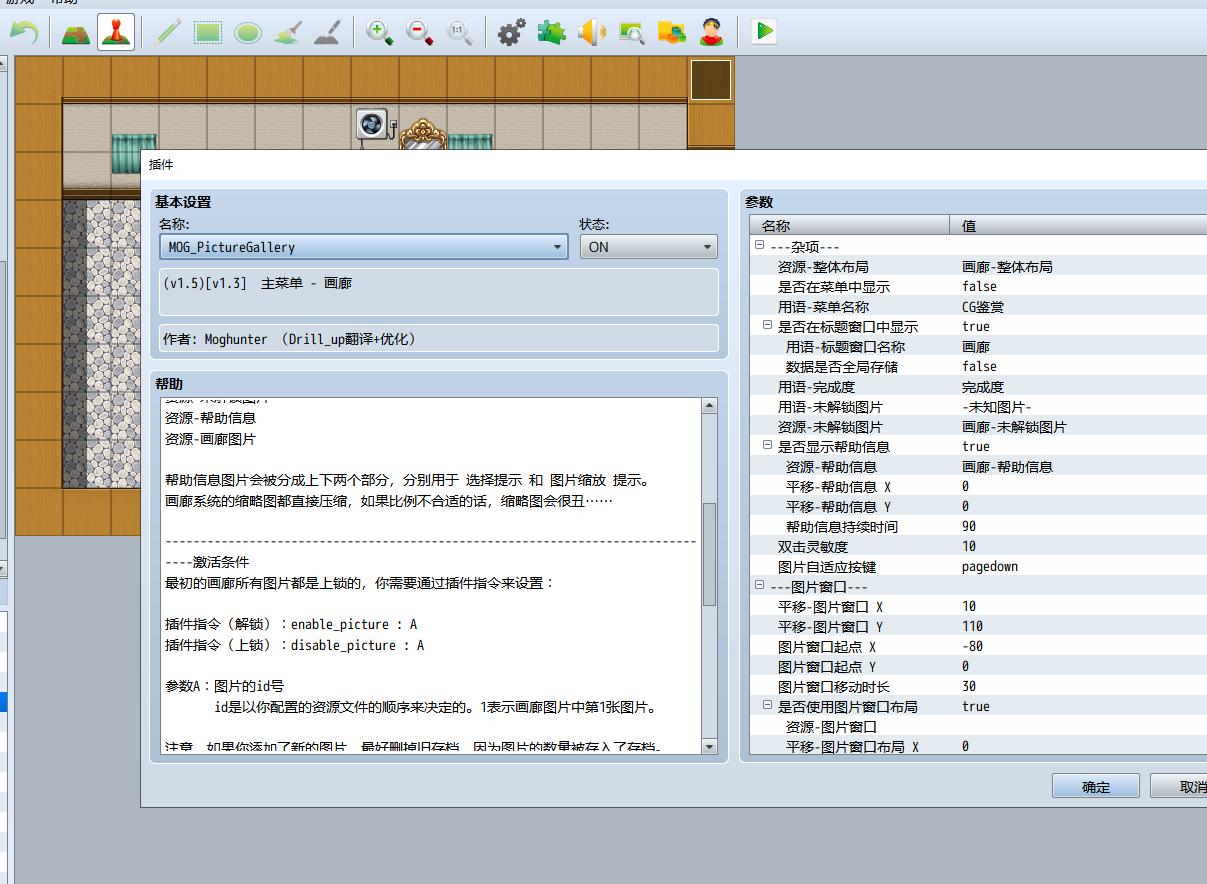
Task: Open the plugin manager puzzle icon
Action: tap(551, 32)
